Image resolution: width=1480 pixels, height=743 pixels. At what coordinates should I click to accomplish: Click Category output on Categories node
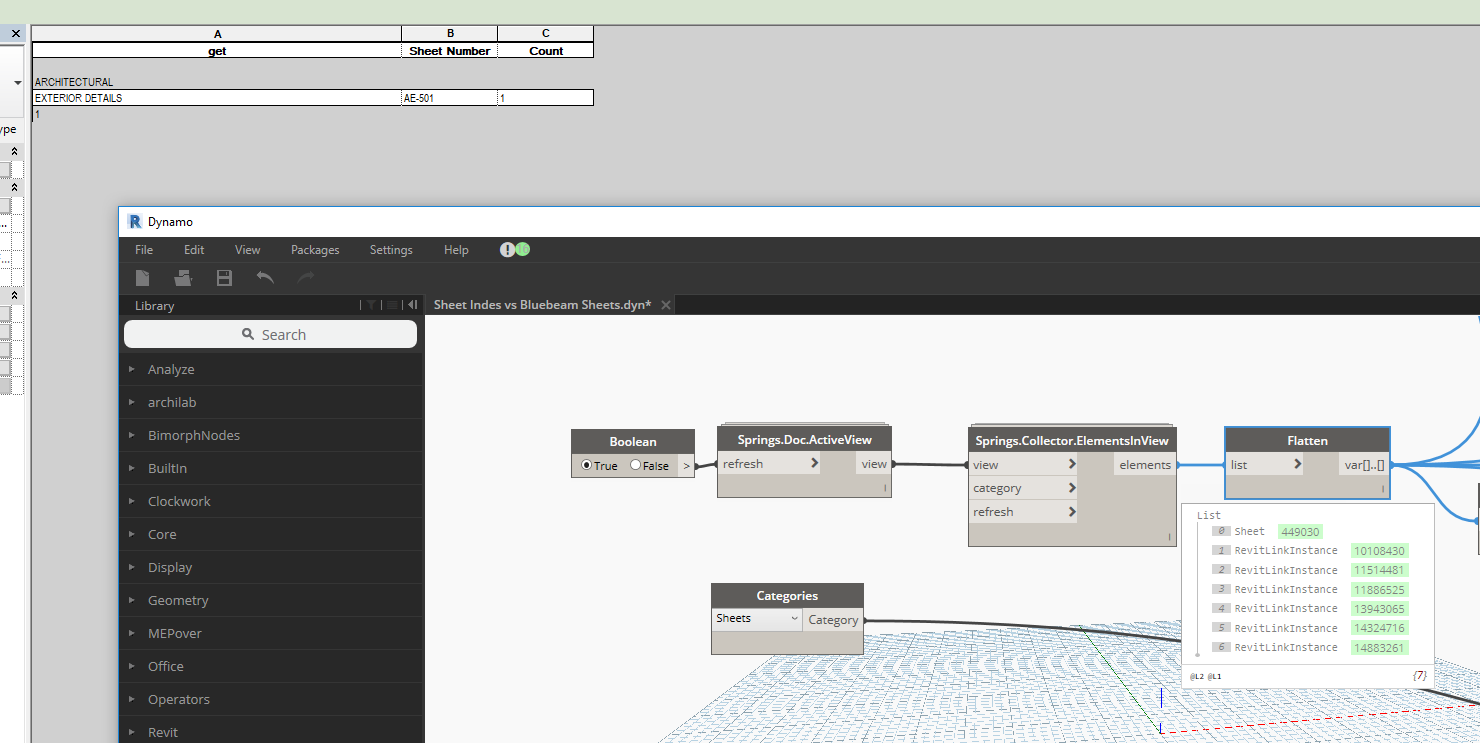pos(833,620)
